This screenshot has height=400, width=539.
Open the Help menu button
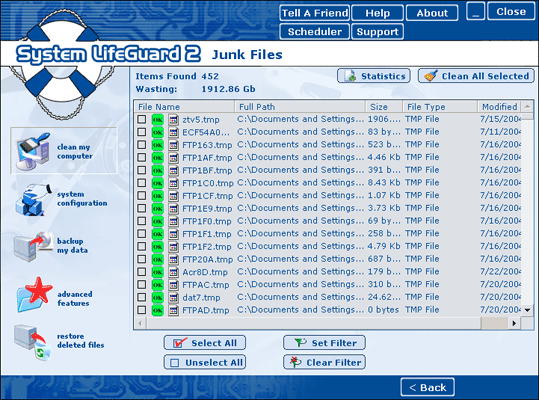point(377,13)
